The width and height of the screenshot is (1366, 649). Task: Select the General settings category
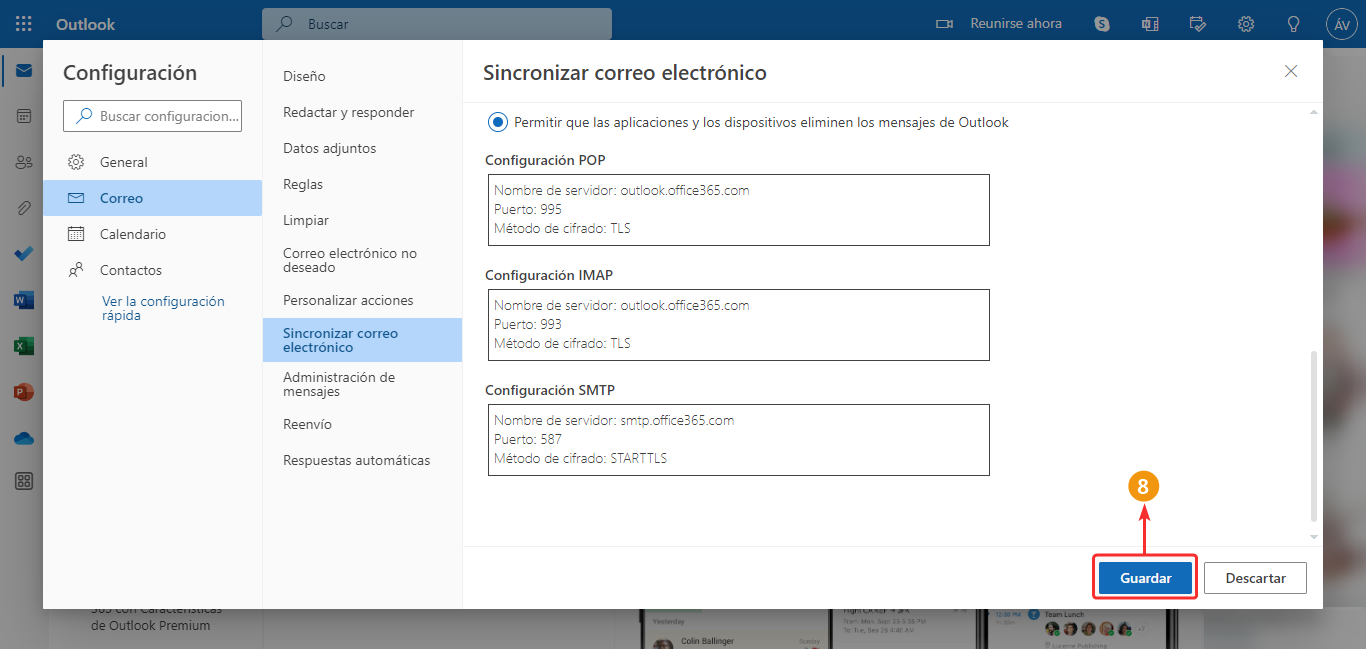click(152, 162)
